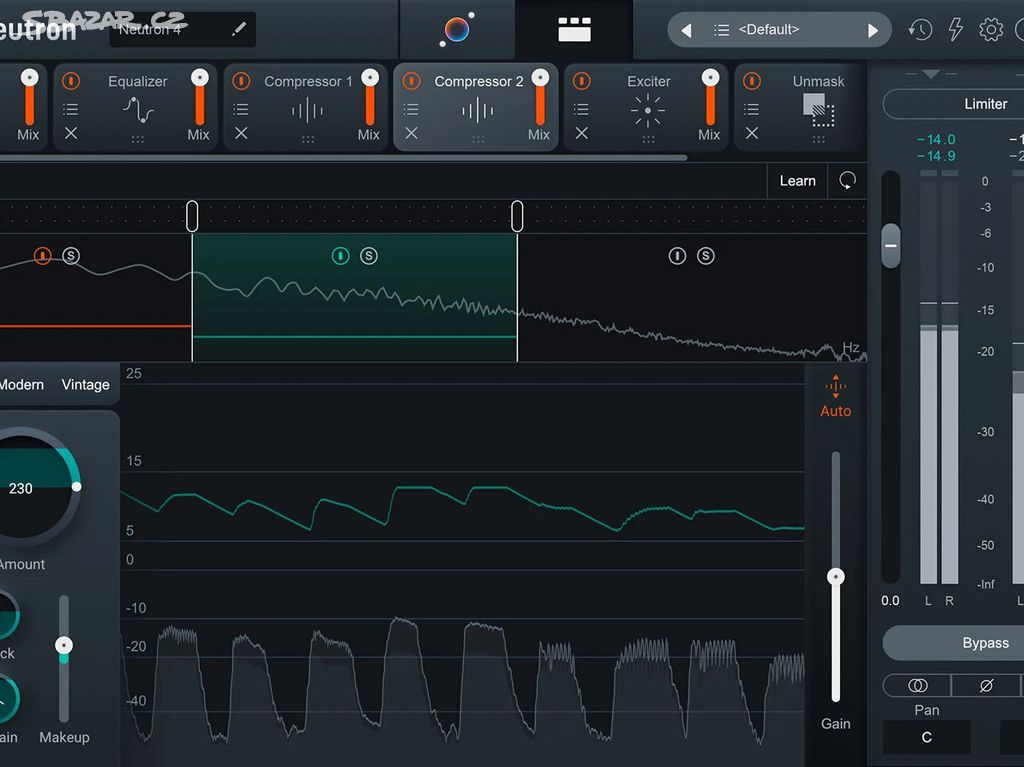The height and width of the screenshot is (767, 1024).
Task: Click the lightning bolt icon
Action: [955, 29]
